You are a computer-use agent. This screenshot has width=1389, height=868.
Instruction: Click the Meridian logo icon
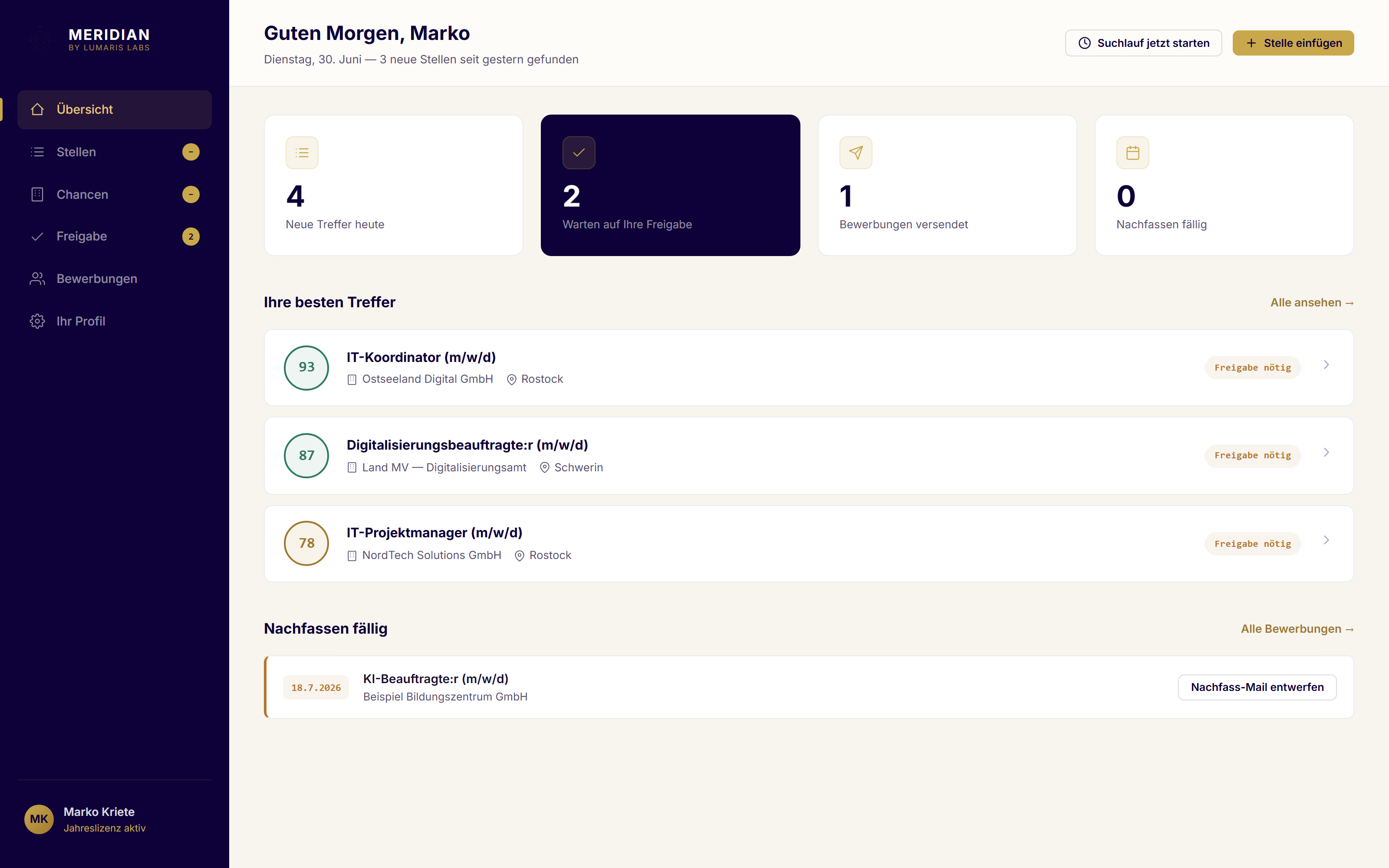[x=40, y=39]
